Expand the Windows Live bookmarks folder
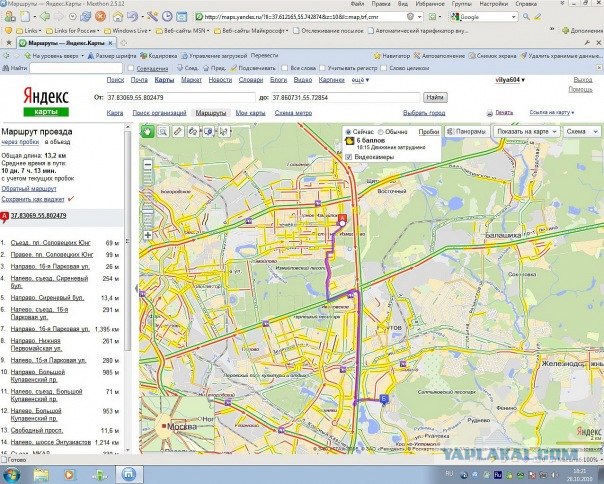The width and height of the screenshot is (604, 484). (x=127, y=30)
